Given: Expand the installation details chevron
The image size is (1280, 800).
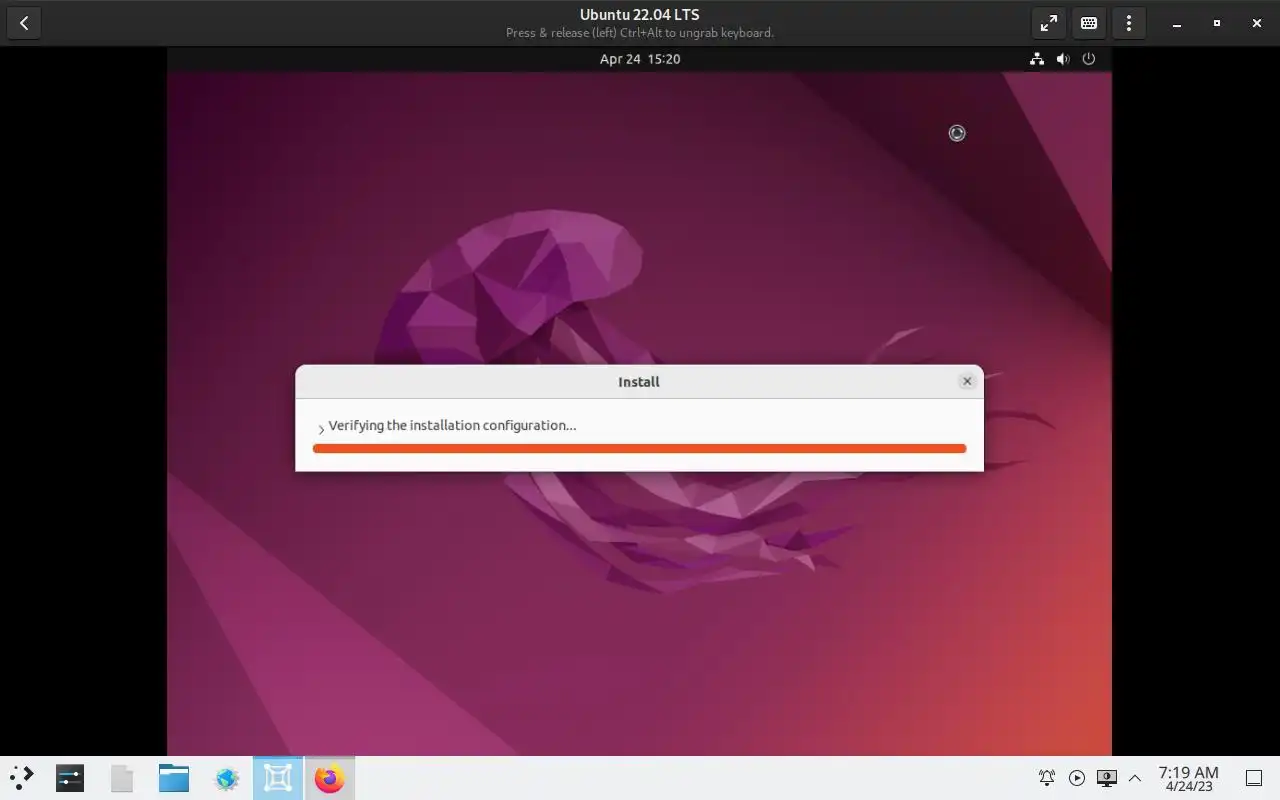Looking at the screenshot, I should [x=321, y=428].
